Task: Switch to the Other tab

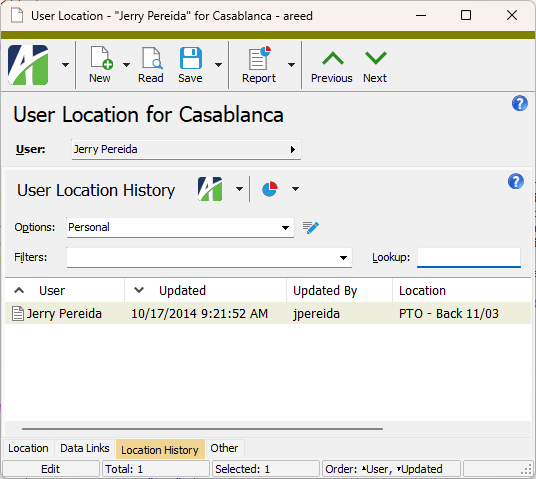Action: click(x=224, y=448)
